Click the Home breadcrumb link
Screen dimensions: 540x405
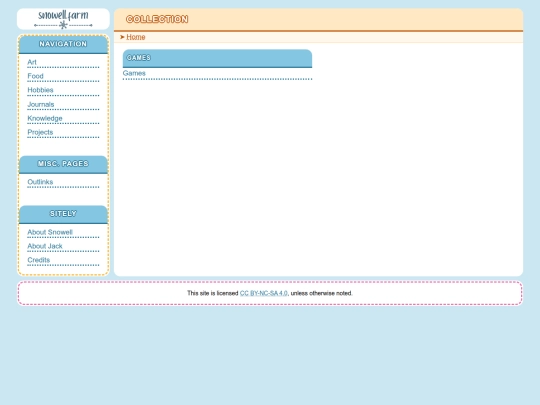(136, 37)
